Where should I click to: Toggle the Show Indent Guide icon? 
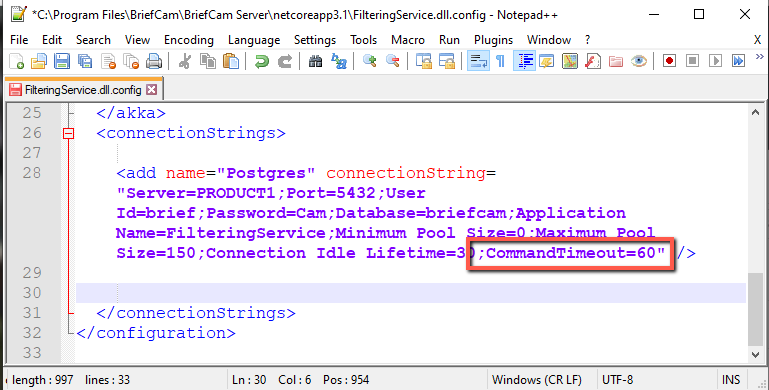524,61
